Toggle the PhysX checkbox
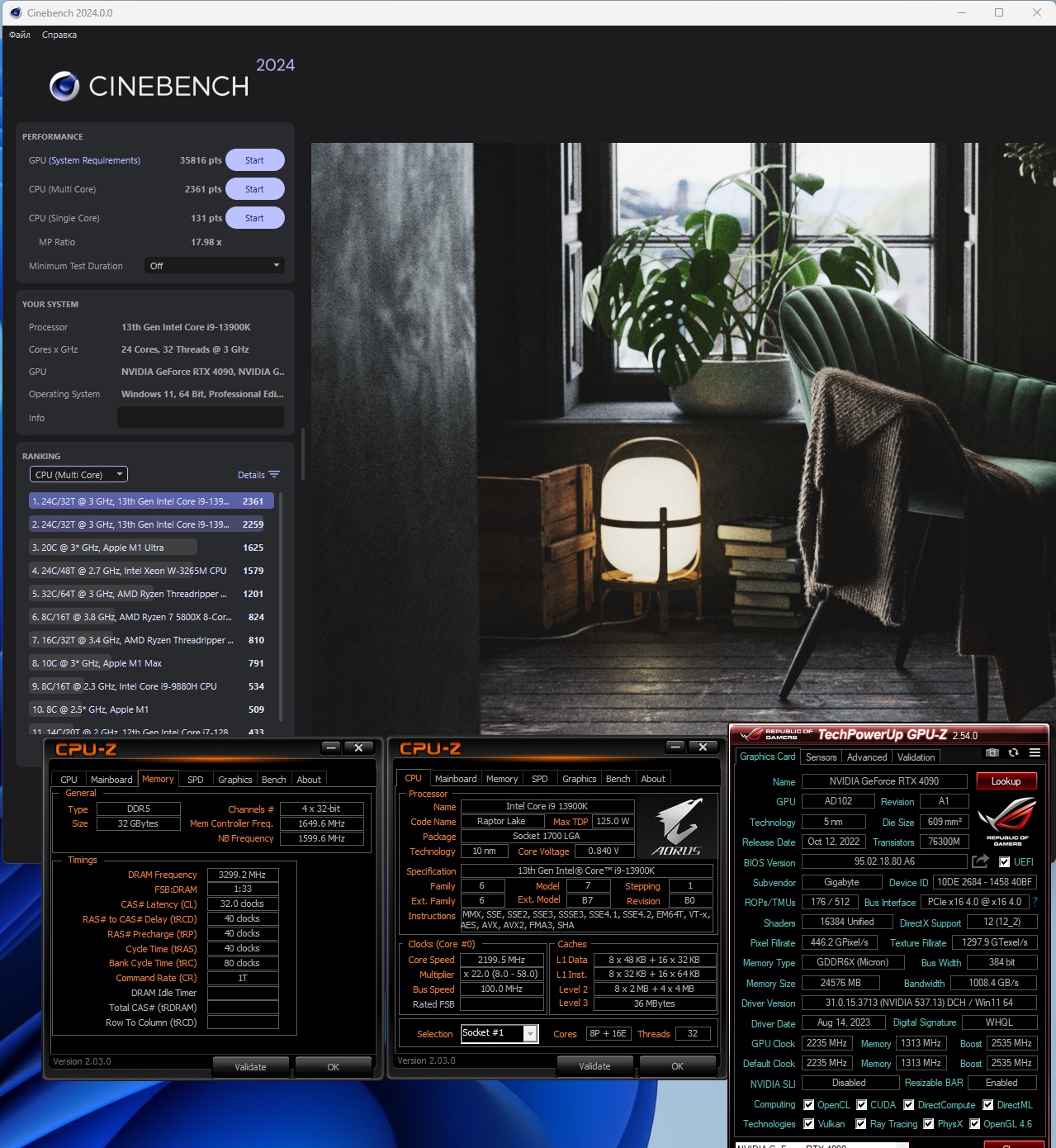Screen dimensions: 1056x1148 point(929,1124)
